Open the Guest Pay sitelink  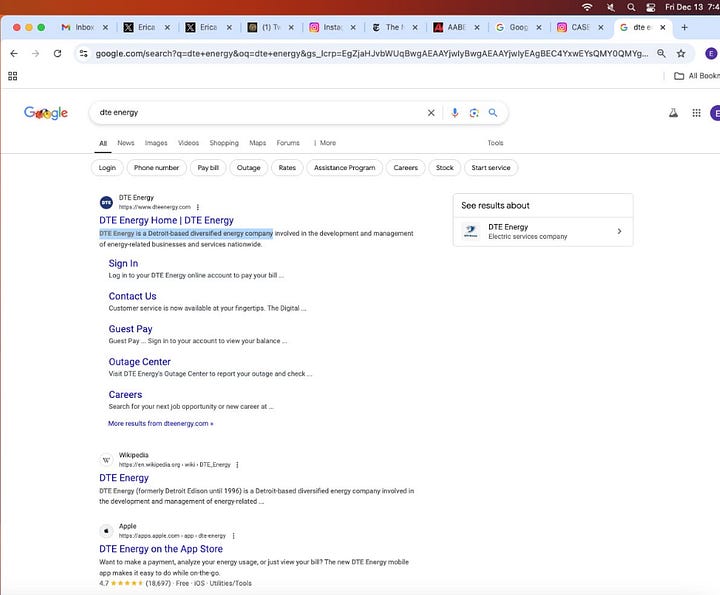(130, 329)
